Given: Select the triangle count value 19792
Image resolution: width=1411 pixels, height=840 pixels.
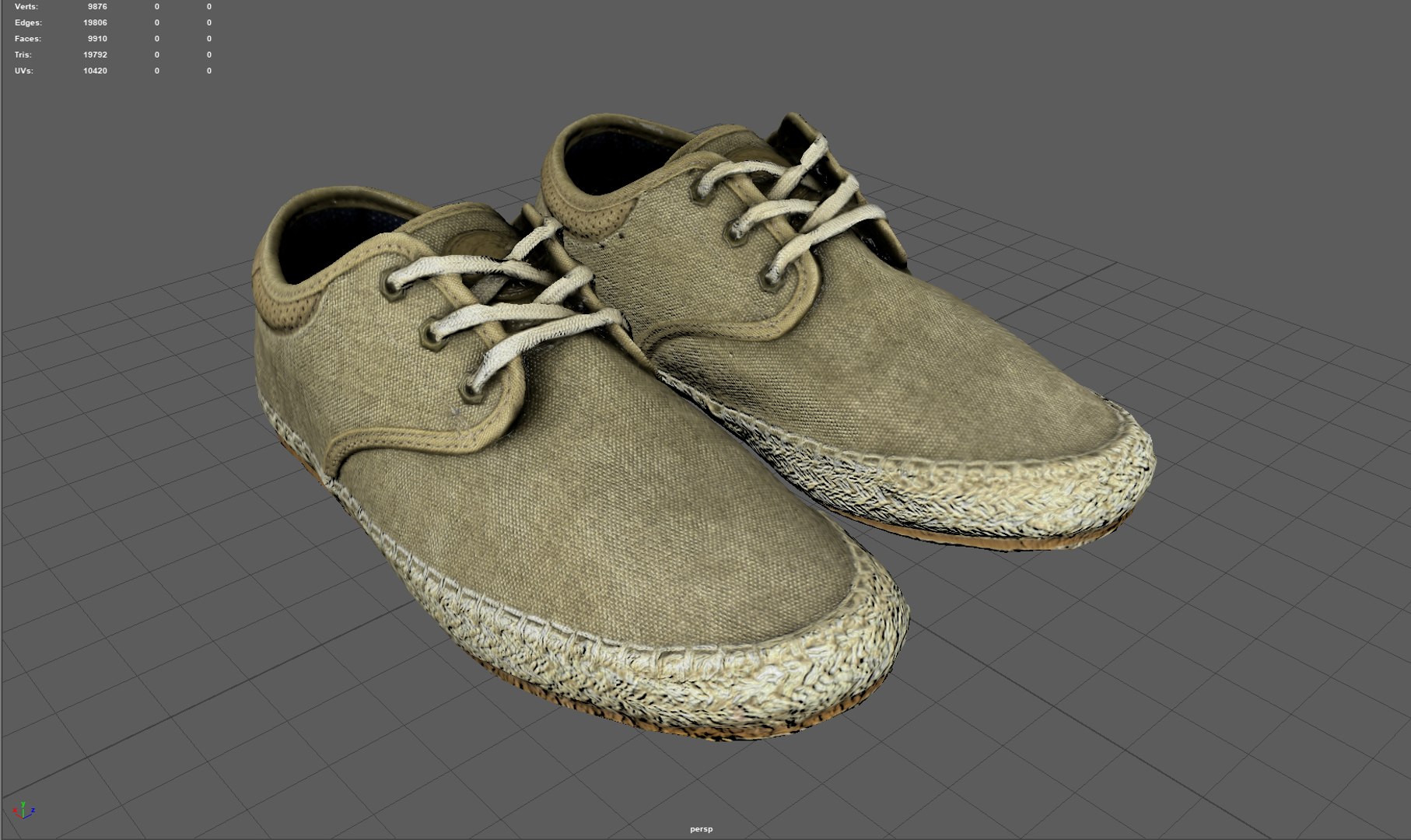Looking at the screenshot, I should click(x=95, y=55).
